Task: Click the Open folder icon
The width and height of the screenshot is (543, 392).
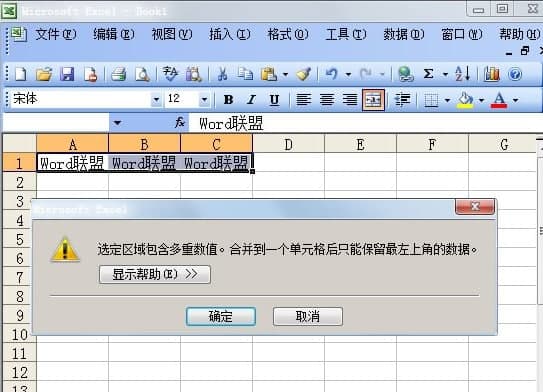Action: pos(44,74)
